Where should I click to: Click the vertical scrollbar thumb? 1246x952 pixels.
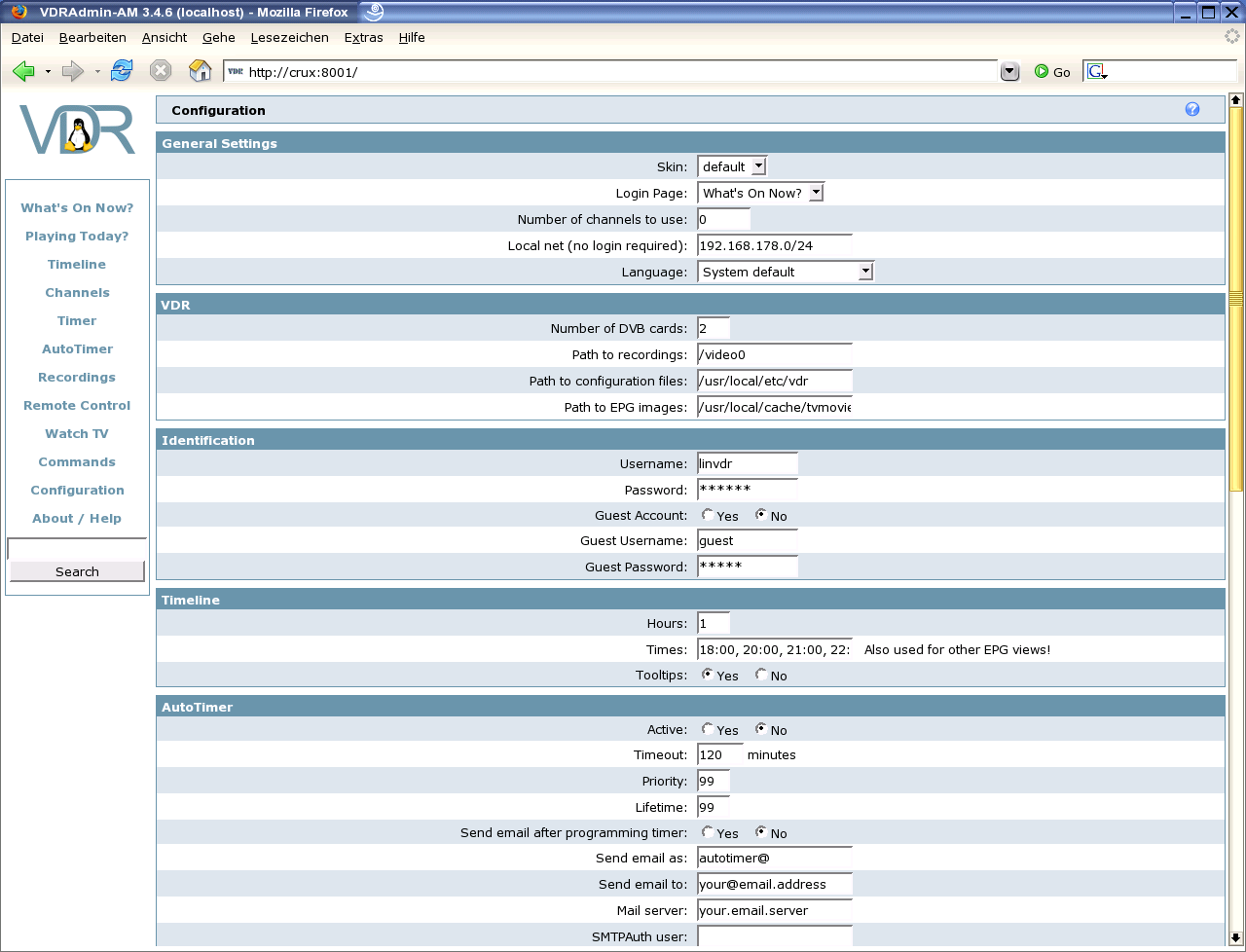tap(1236, 299)
